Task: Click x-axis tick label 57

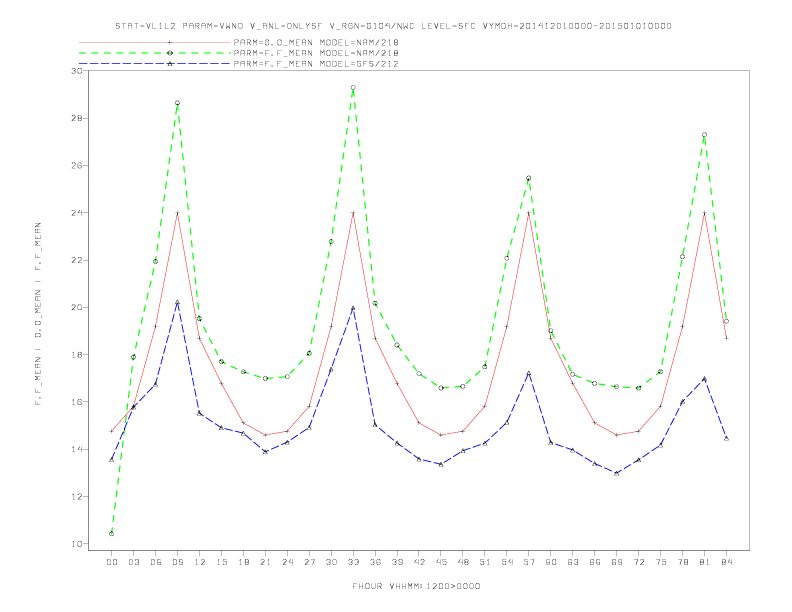Action: 529,562
